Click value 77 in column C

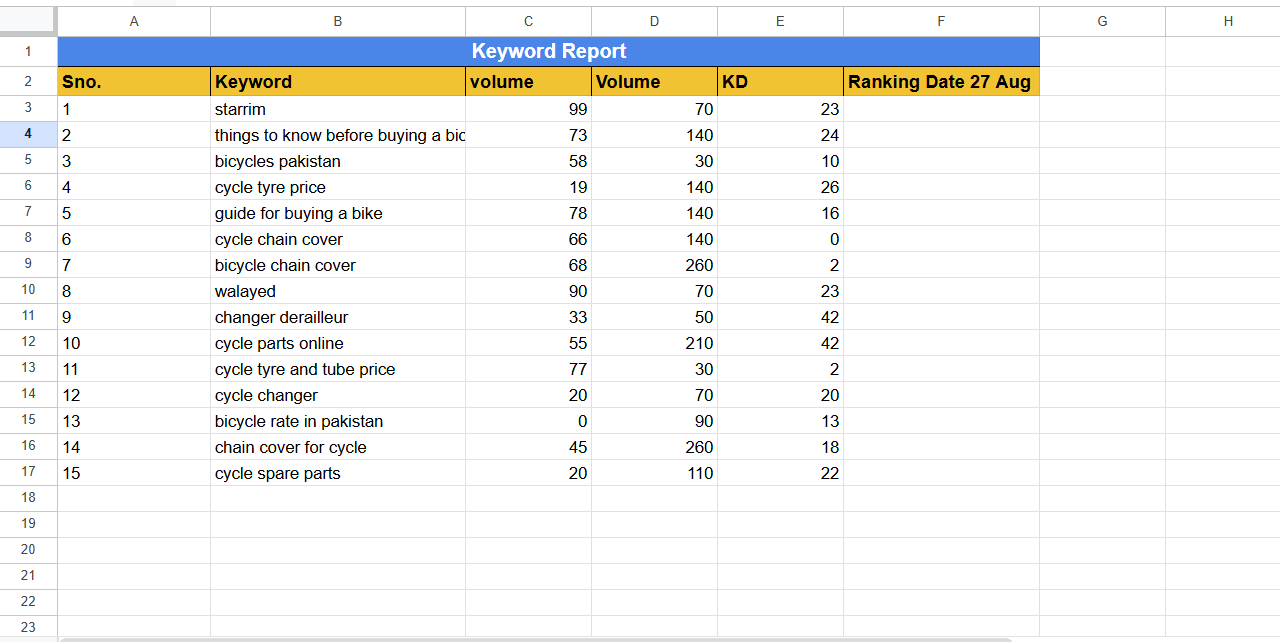pyautogui.click(x=528, y=369)
